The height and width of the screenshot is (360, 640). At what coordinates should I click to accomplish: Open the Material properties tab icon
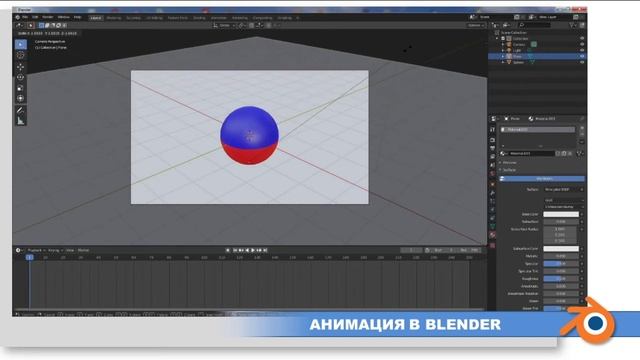[x=493, y=235]
